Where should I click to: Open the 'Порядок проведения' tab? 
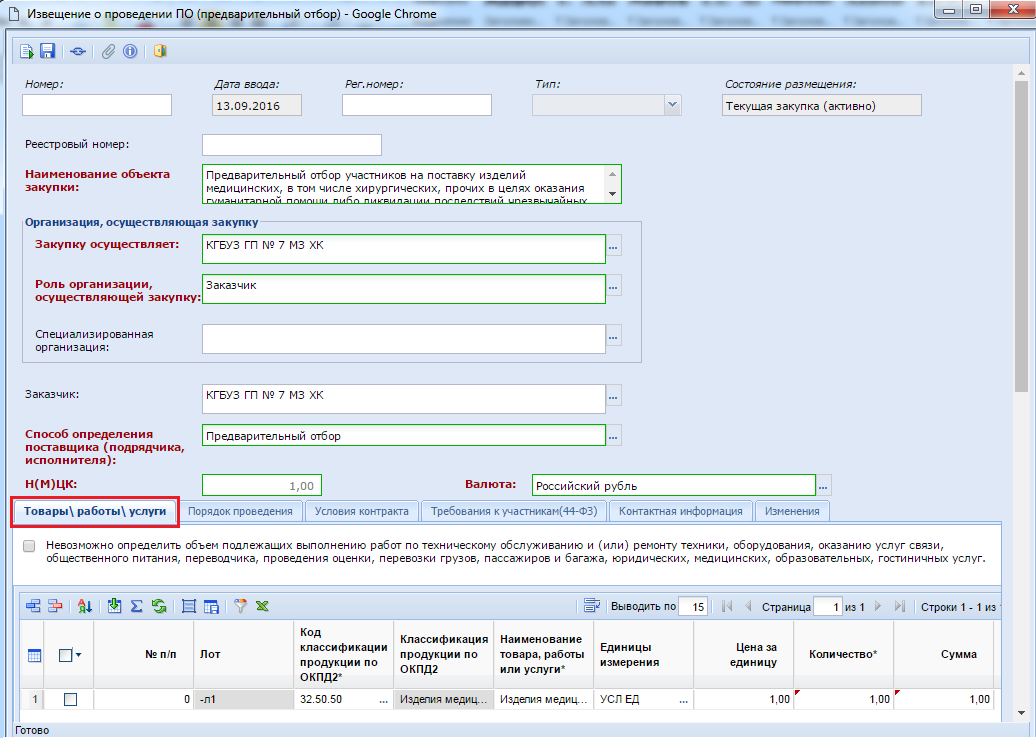point(240,511)
